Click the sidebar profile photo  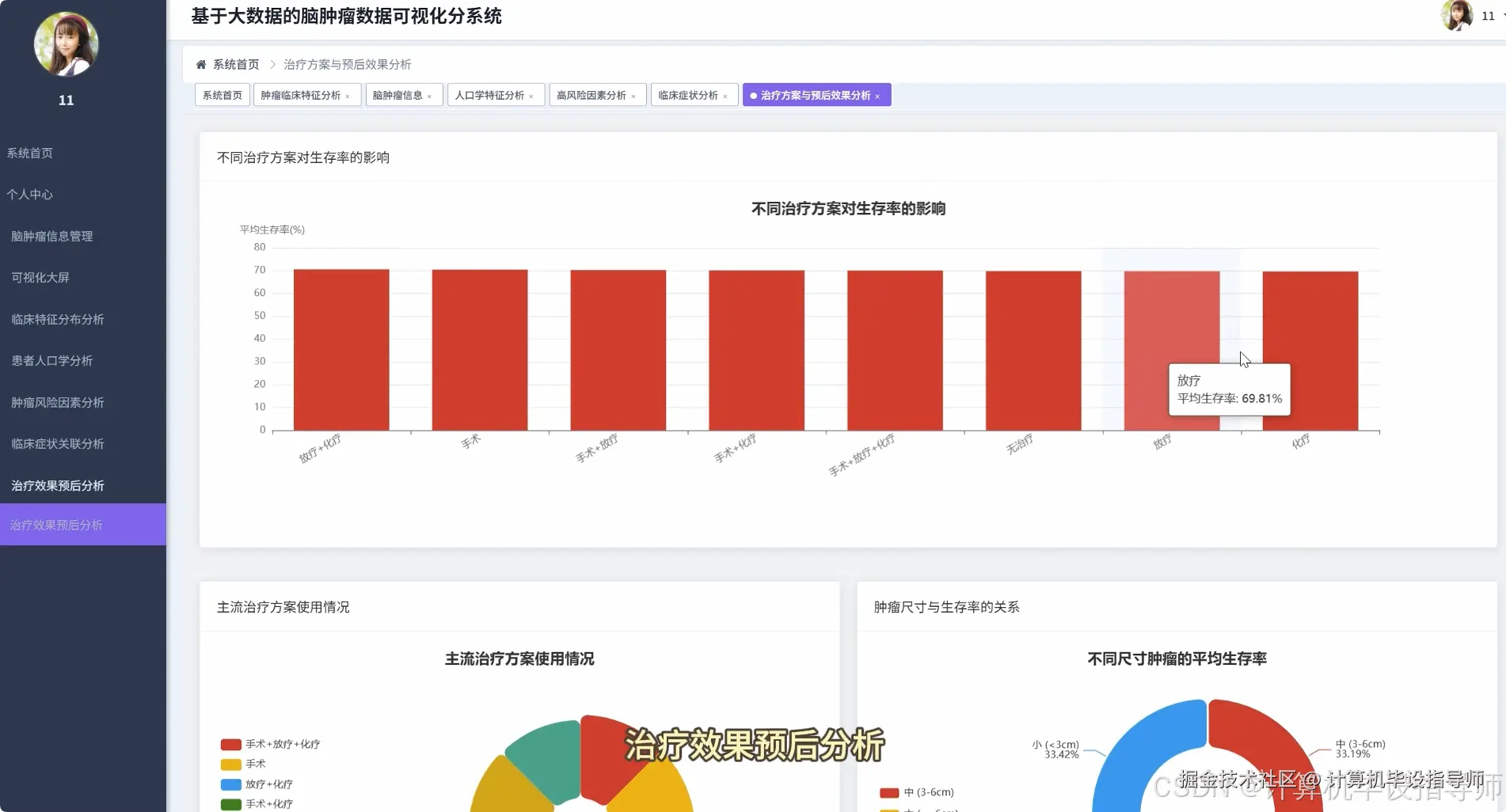click(x=67, y=44)
